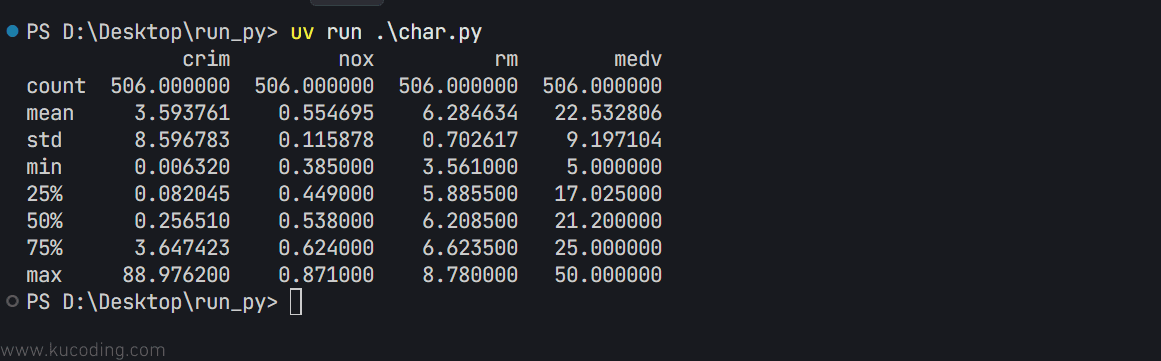Click the dark tab stub at top
Viewport: 1161px width, 361px height.
(347, 2)
